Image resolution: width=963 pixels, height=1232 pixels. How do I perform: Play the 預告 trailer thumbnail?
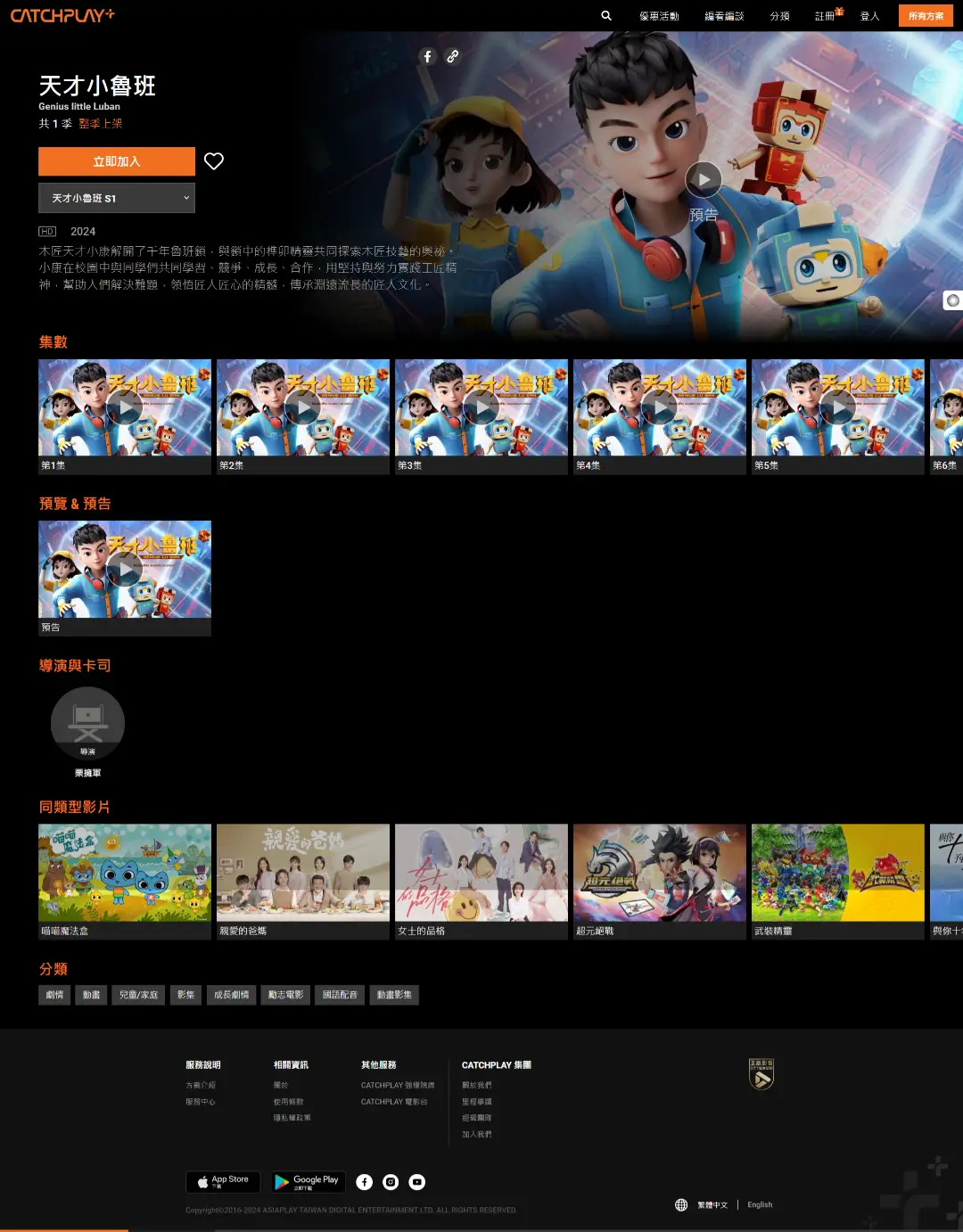125,569
